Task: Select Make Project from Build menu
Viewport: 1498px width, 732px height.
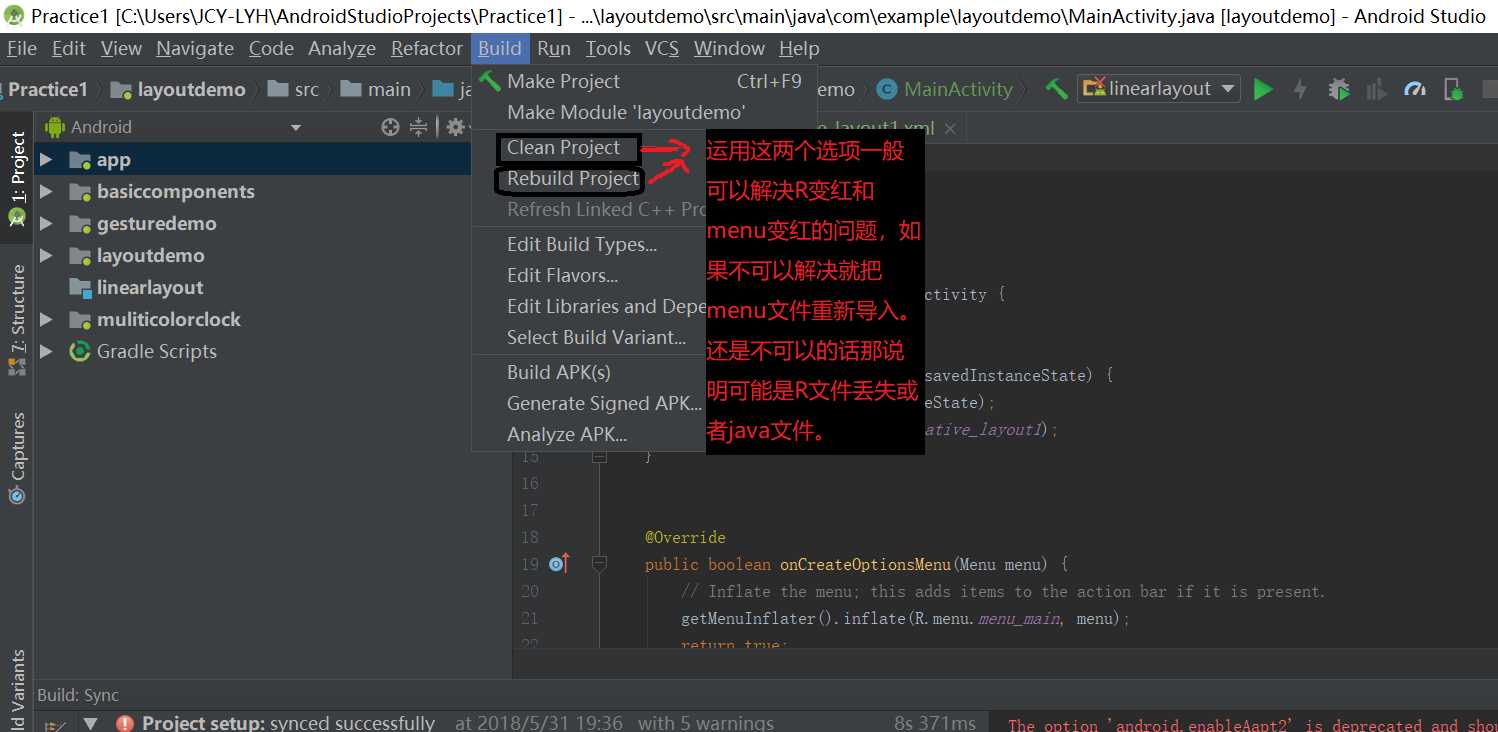Action: click(x=644, y=81)
